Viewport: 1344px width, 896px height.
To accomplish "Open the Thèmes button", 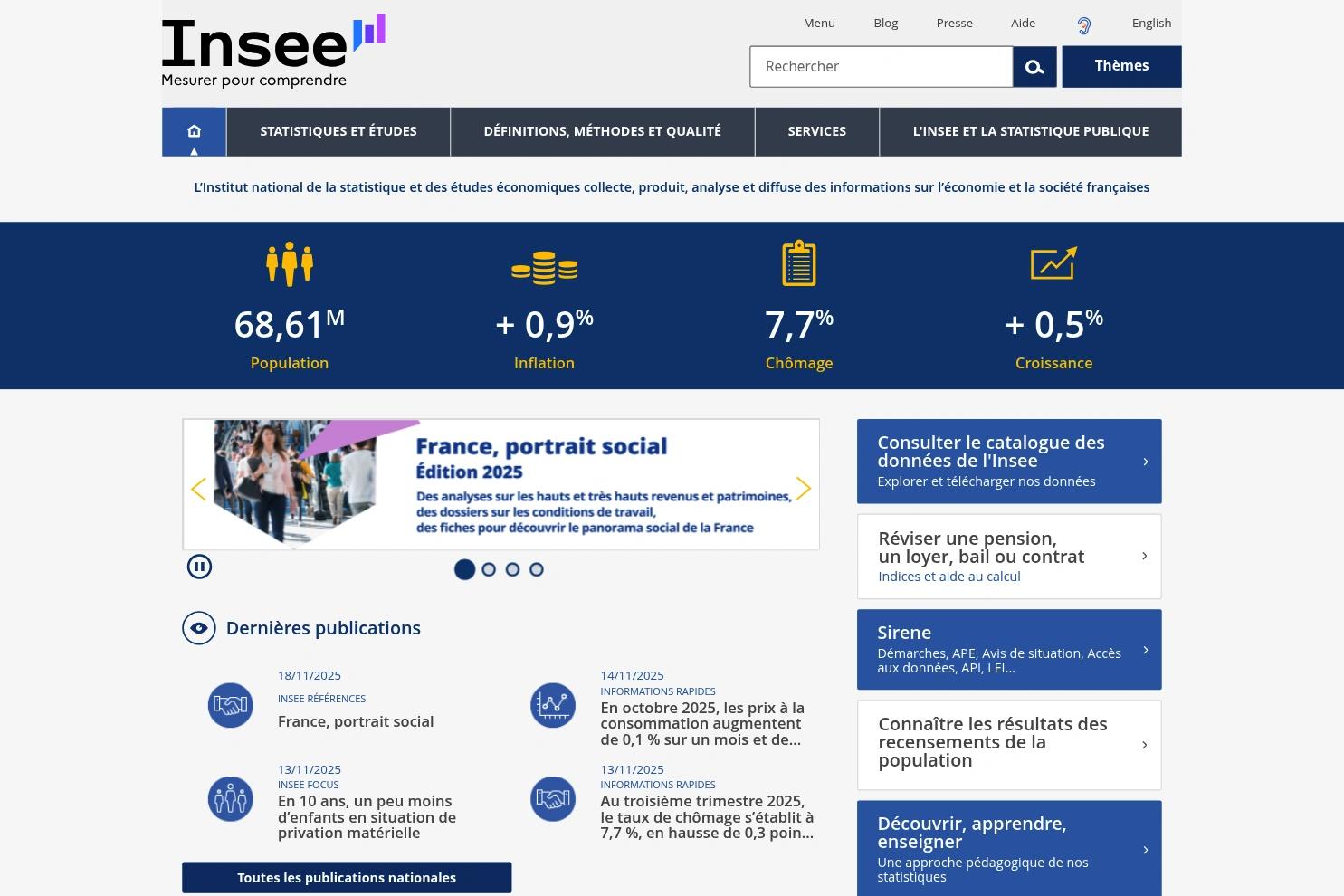I will pyautogui.click(x=1122, y=67).
